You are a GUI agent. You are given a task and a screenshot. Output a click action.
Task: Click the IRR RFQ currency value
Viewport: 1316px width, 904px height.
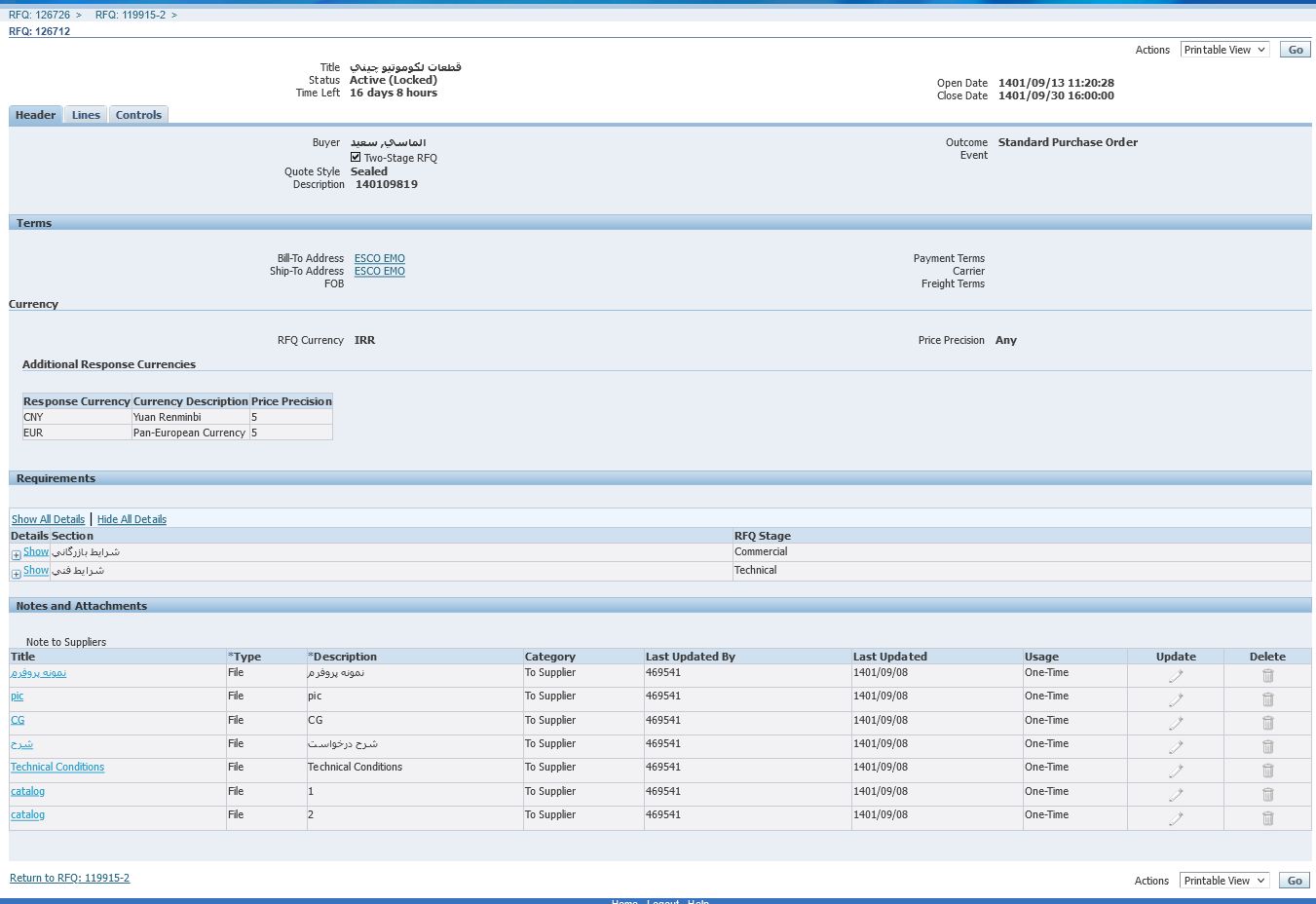point(364,341)
